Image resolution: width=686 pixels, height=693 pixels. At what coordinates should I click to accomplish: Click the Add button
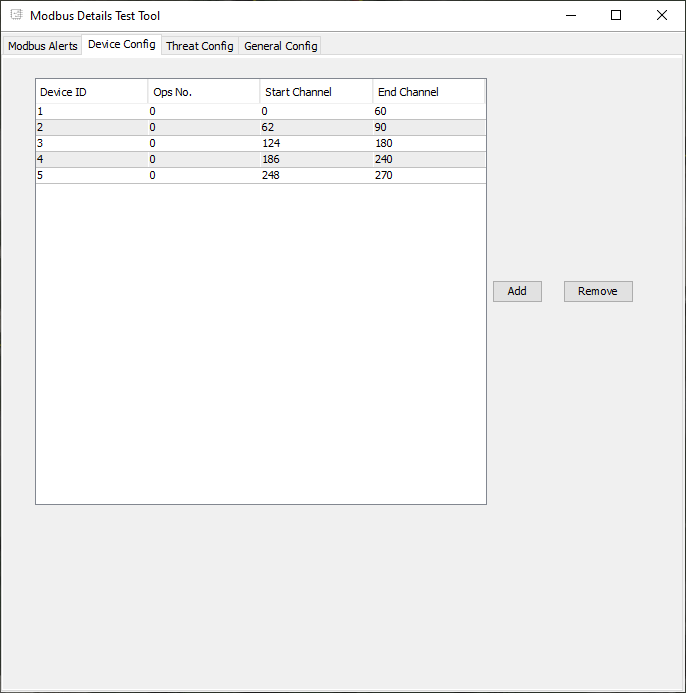point(517,291)
